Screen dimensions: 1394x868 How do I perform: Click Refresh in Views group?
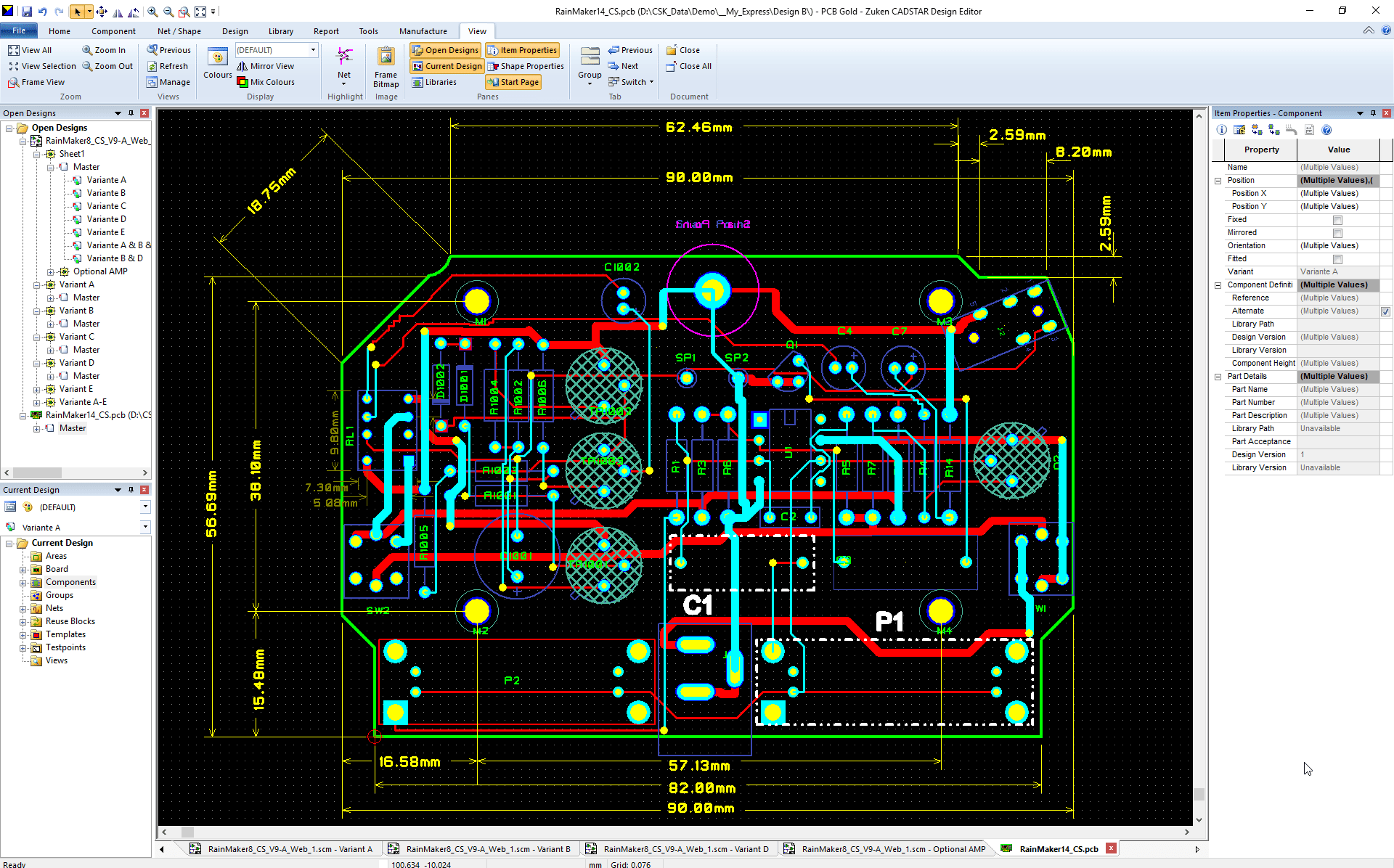point(168,66)
